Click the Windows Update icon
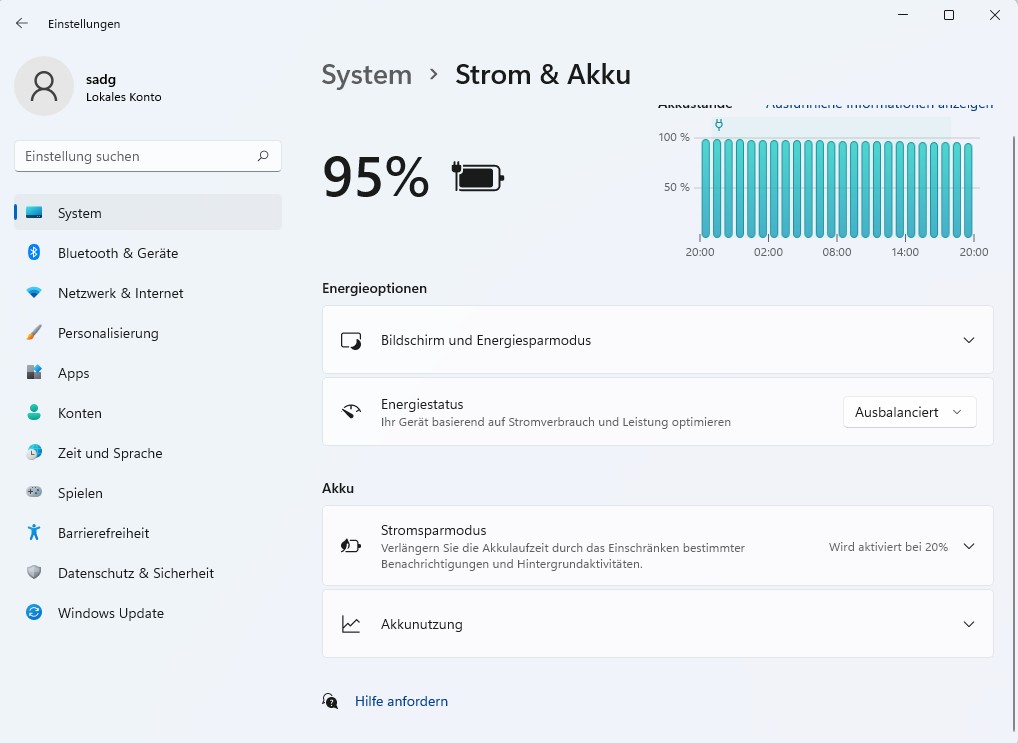The image size is (1018, 743). [34, 613]
